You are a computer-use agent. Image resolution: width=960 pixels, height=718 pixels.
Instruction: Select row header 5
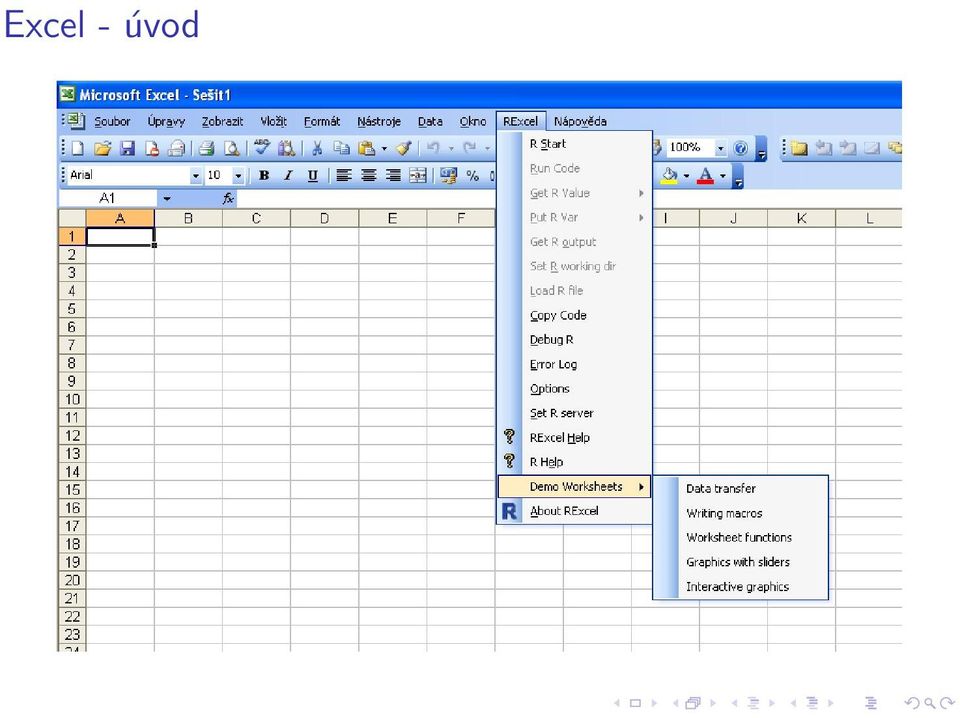[x=72, y=309]
